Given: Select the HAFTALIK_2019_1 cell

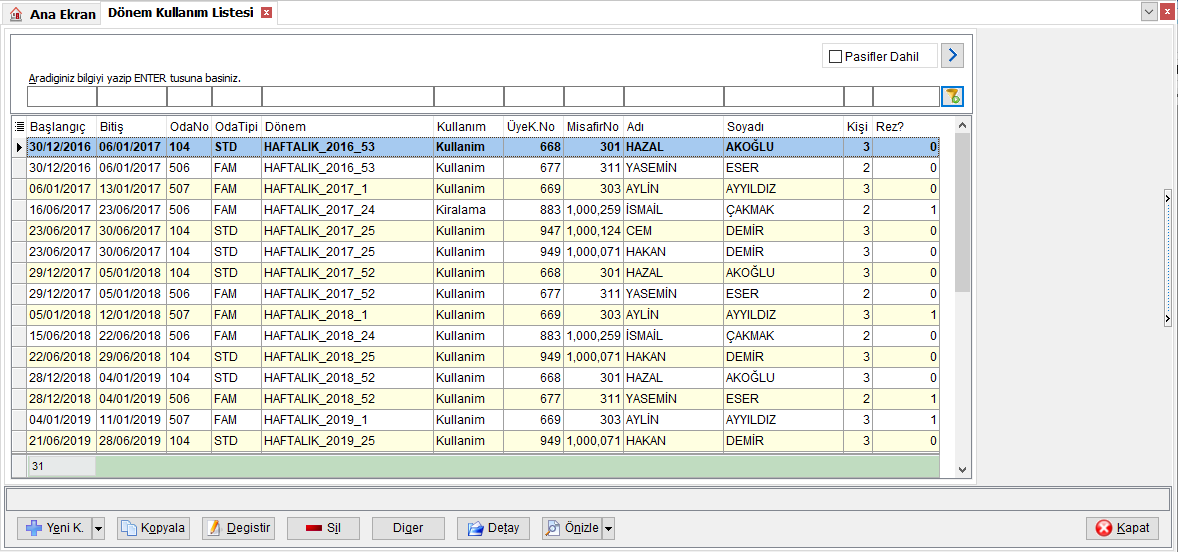Looking at the screenshot, I should [x=348, y=420].
